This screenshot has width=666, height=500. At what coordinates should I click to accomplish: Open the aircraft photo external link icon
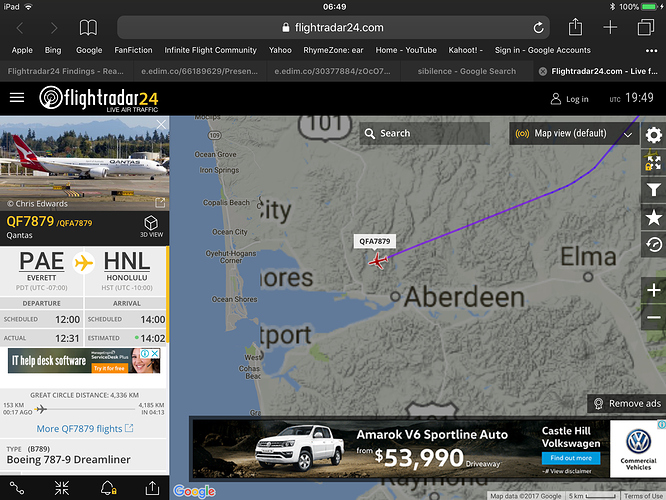click(160, 203)
